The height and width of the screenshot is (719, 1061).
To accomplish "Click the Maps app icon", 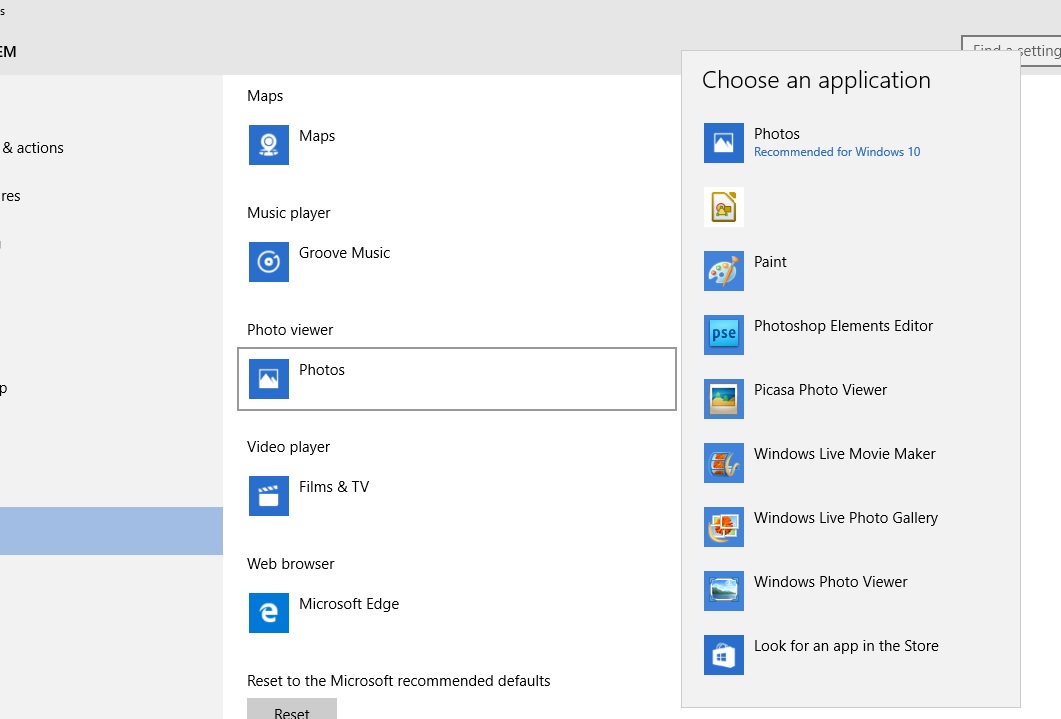I will click(x=269, y=145).
